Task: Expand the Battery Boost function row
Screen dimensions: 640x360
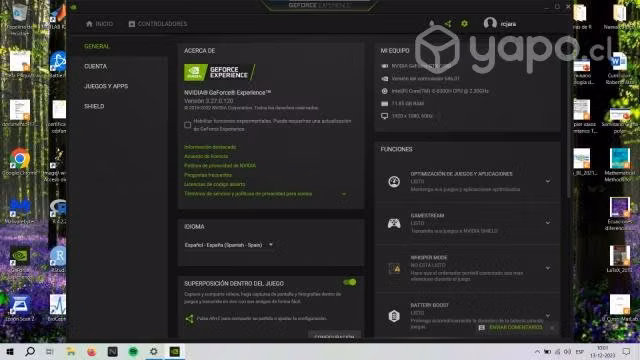Action: point(548,316)
